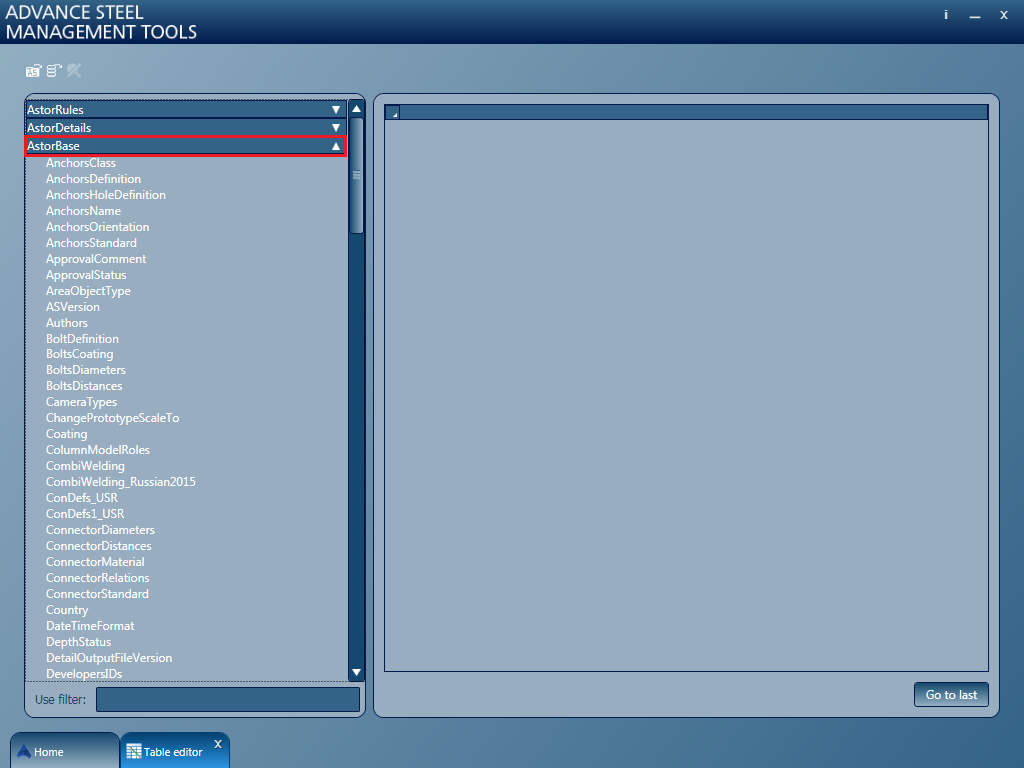Select the CombiWelding table
This screenshot has height=768, width=1024.
pos(86,466)
